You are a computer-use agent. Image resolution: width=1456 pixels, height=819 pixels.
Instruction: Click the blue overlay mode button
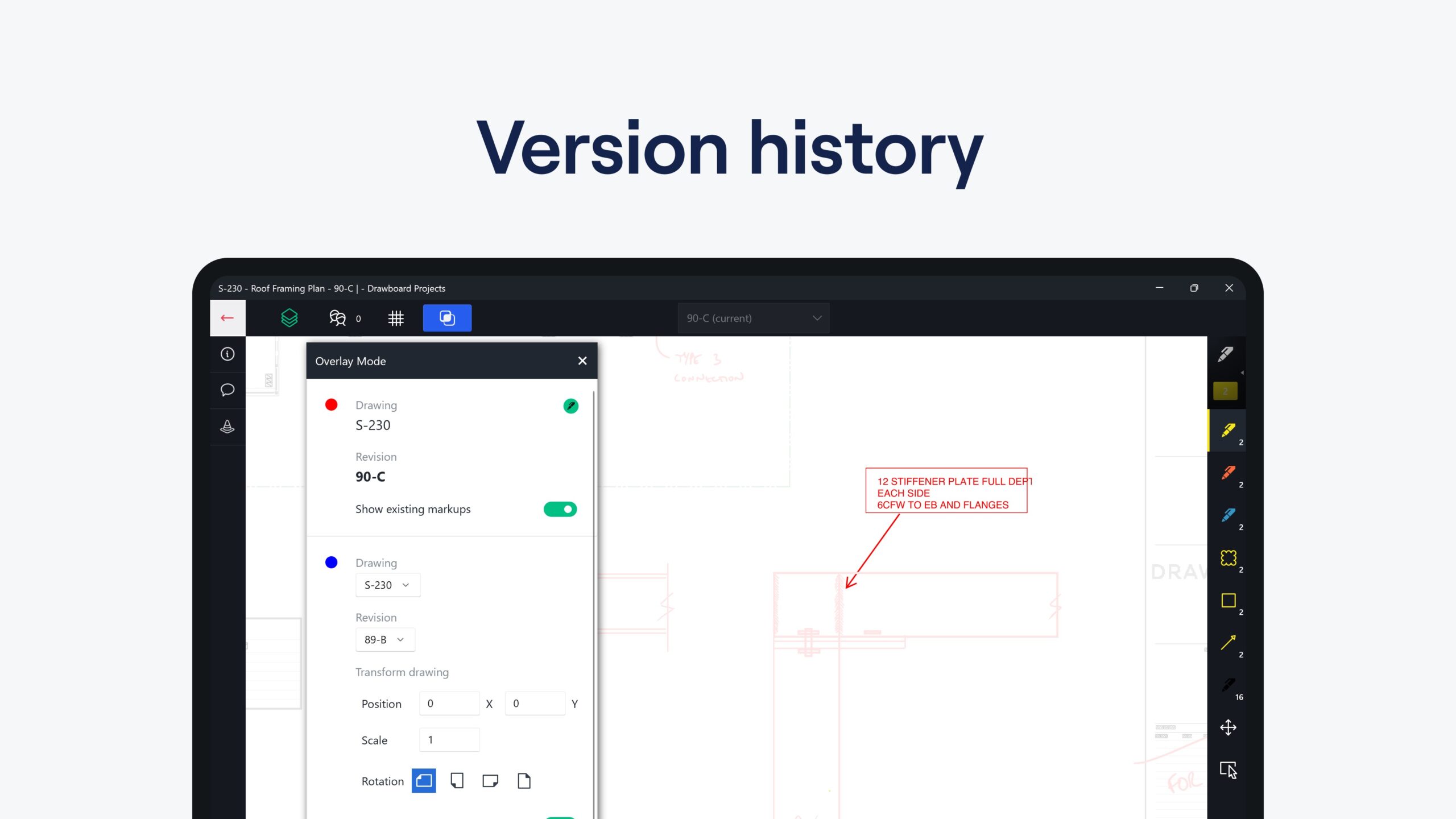point(447,318)
